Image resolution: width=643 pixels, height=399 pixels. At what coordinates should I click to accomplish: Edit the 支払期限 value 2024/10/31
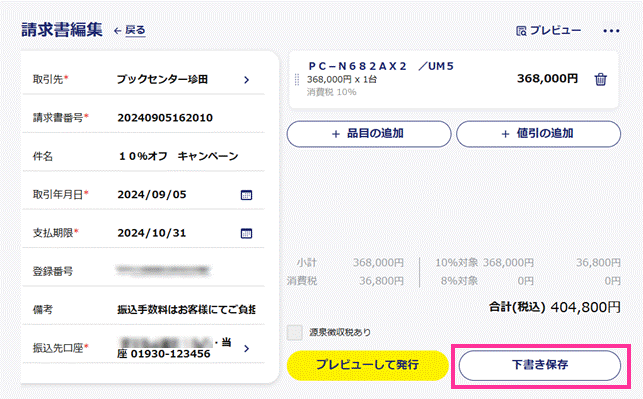point(152,233)
